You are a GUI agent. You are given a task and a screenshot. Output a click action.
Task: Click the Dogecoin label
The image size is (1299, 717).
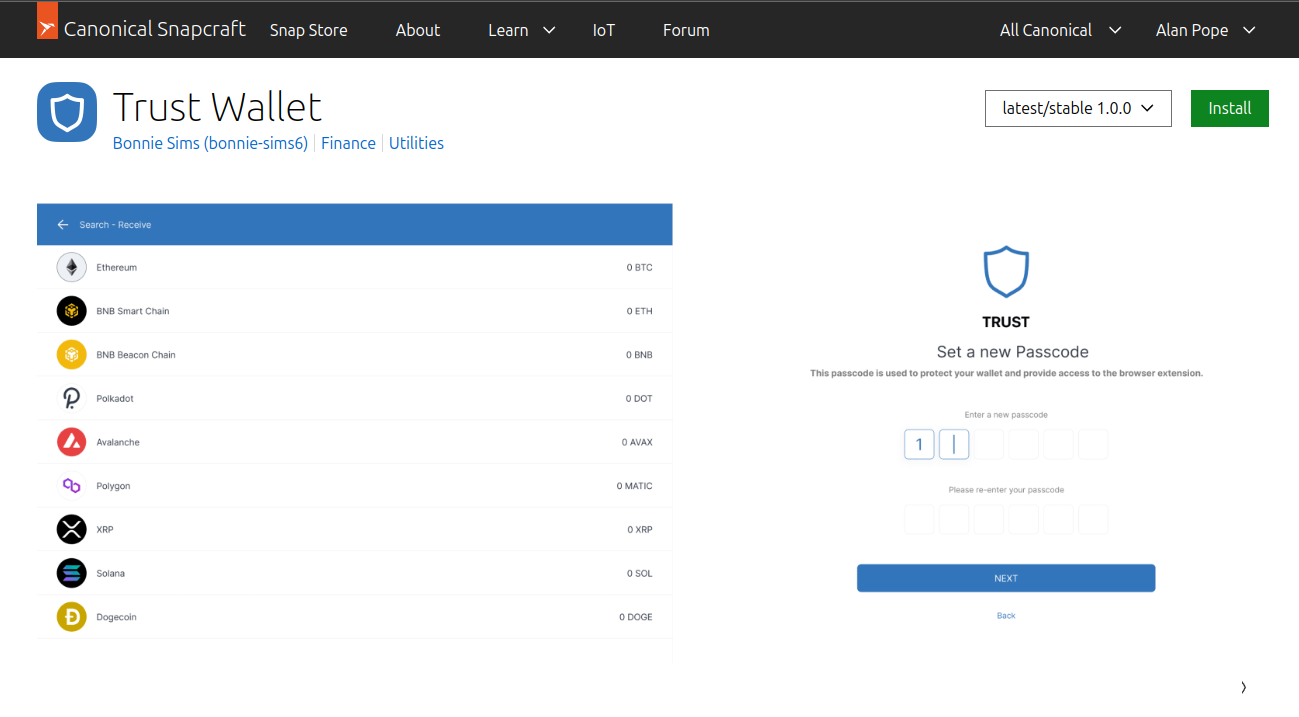pos(117,617)
